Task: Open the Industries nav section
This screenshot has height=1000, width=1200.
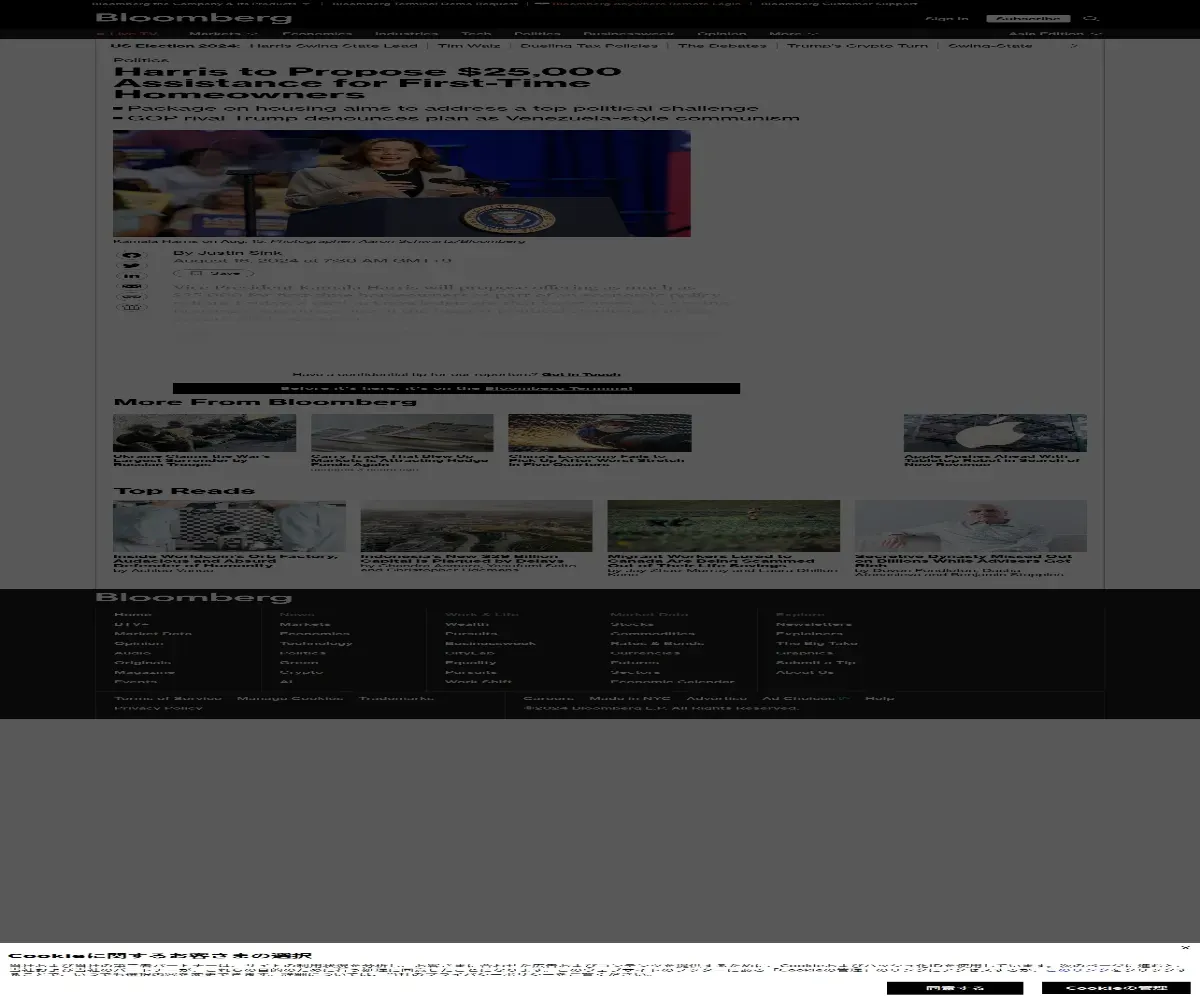Action: [x=407, y=34]
